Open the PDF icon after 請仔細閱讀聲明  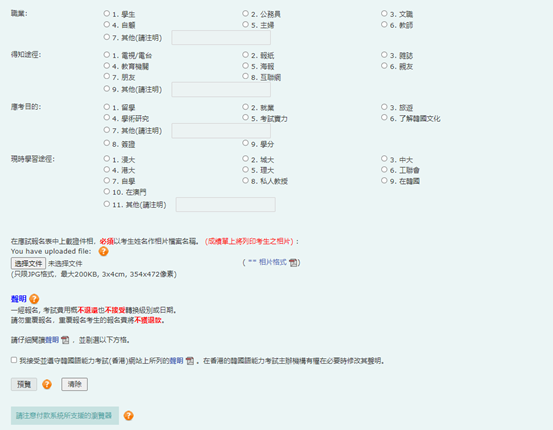65,340
